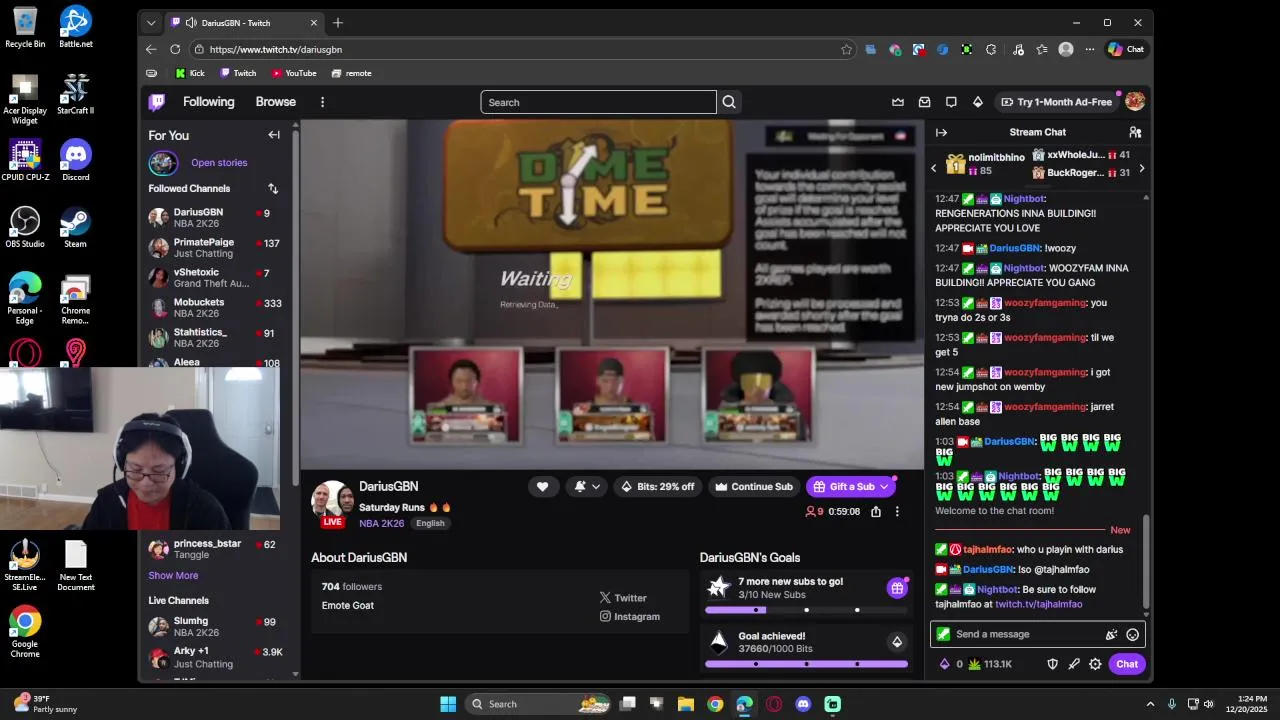This screenshot has height=720, width=1280.
Task: Open the notifications inbox icon
Action: click(925, 102)
